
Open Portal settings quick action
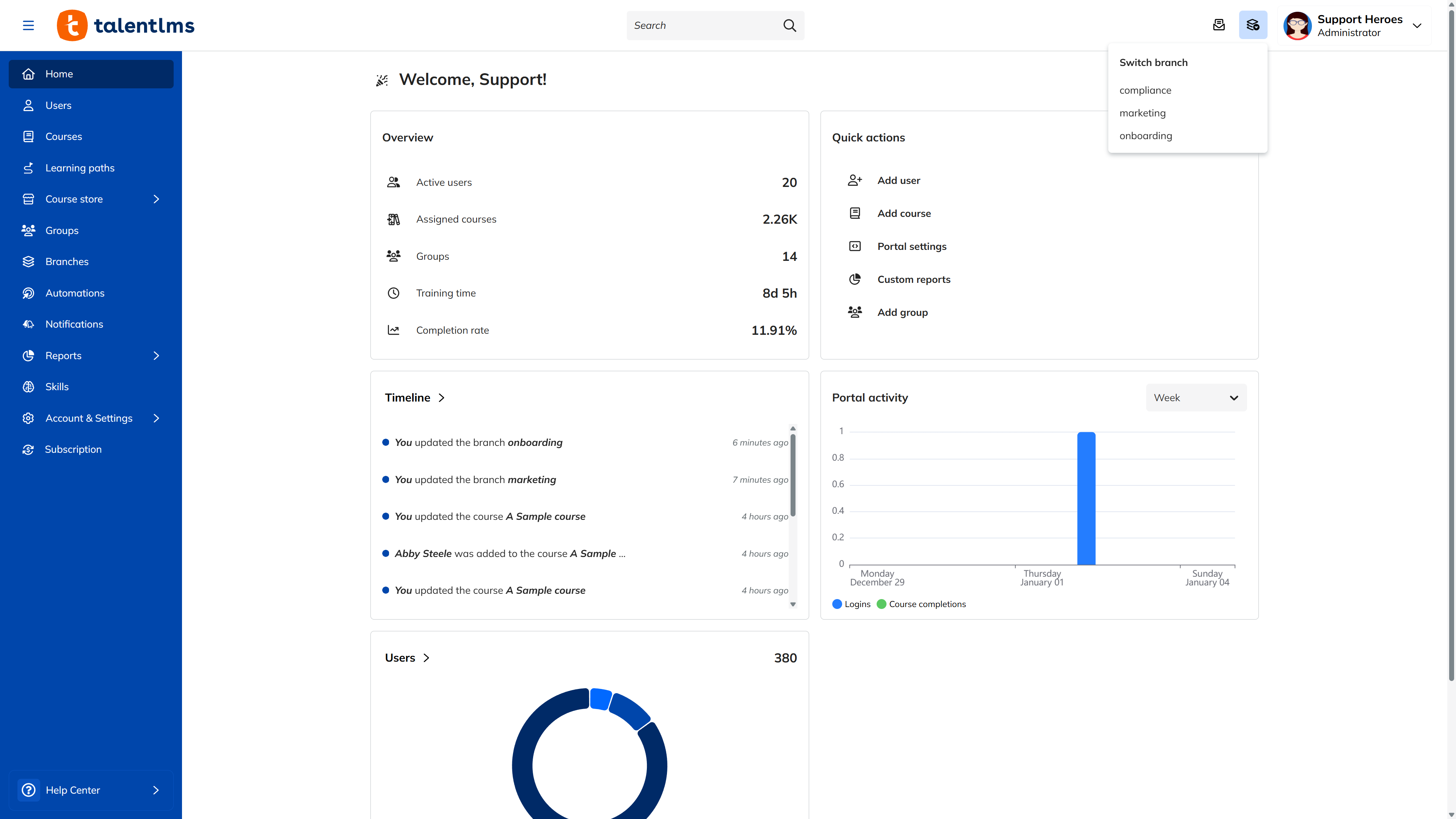point(911,246)
